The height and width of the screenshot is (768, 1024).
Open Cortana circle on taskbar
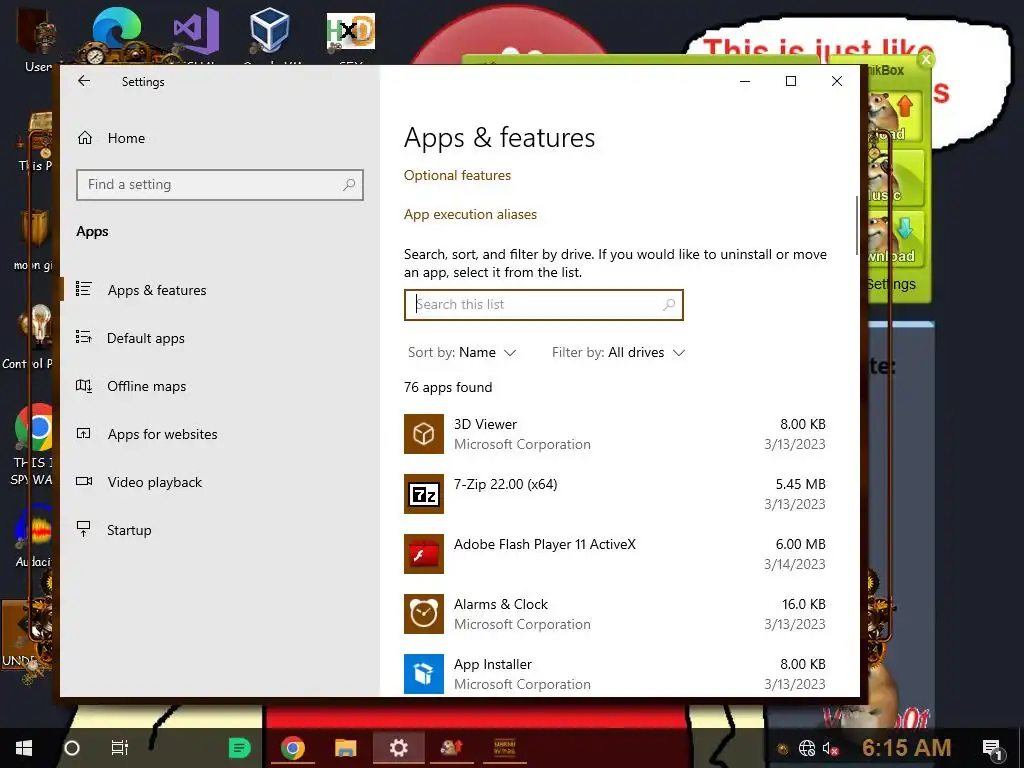72,748
